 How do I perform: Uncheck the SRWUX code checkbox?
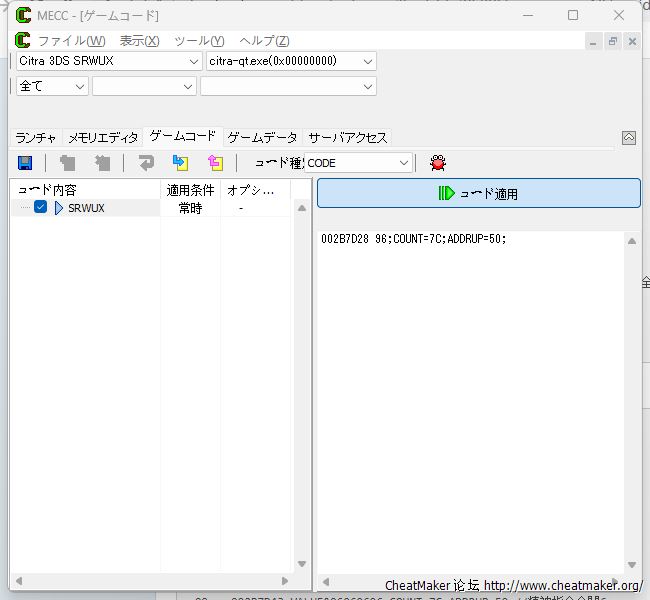[x=41, y=207]
